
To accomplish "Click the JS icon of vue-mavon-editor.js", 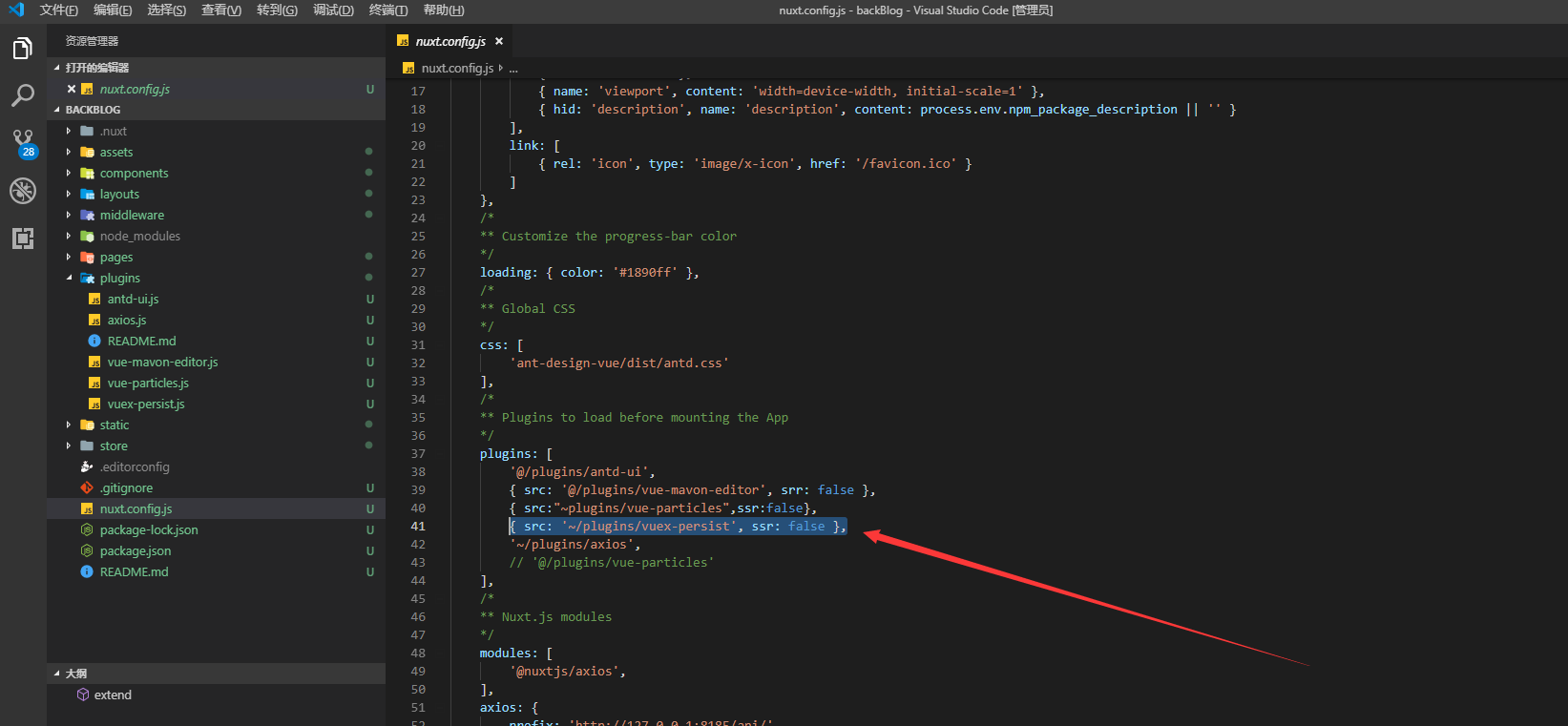I will pyautogui.click(x=94, y=363).
